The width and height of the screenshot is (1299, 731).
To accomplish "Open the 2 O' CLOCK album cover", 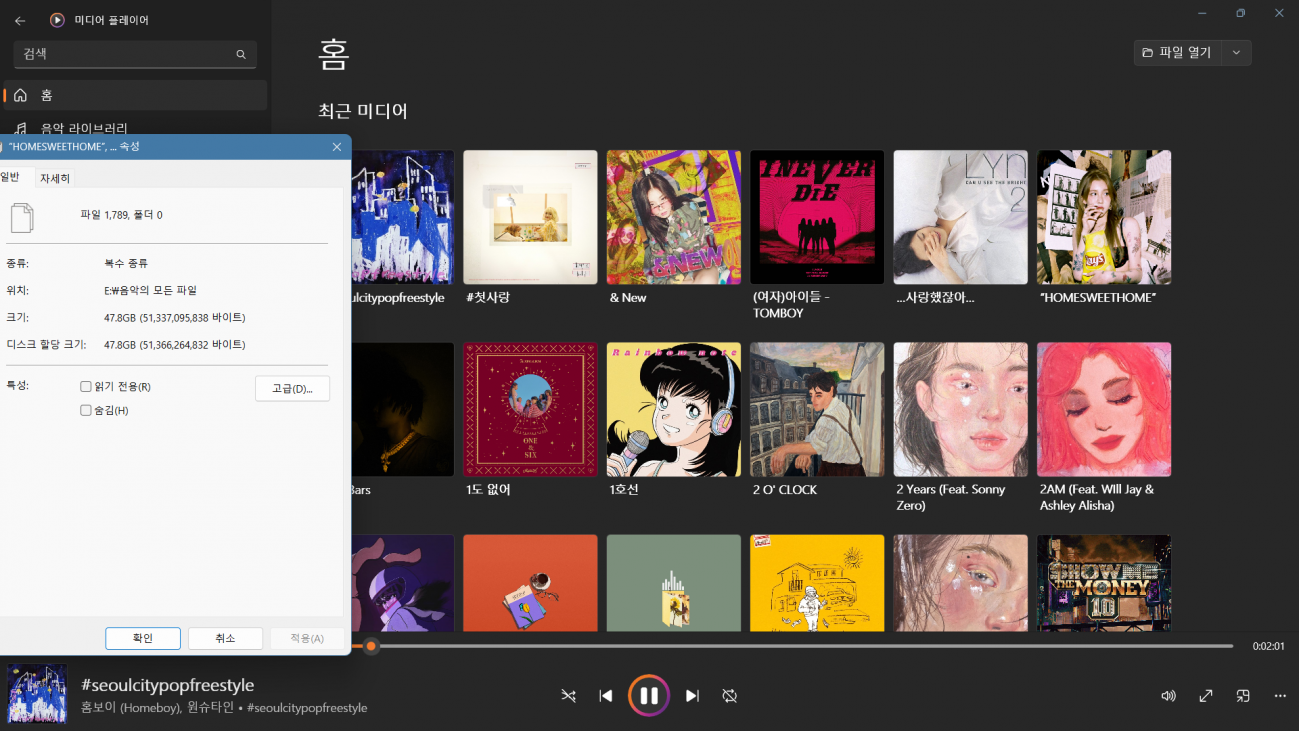I will pos(817,409).
